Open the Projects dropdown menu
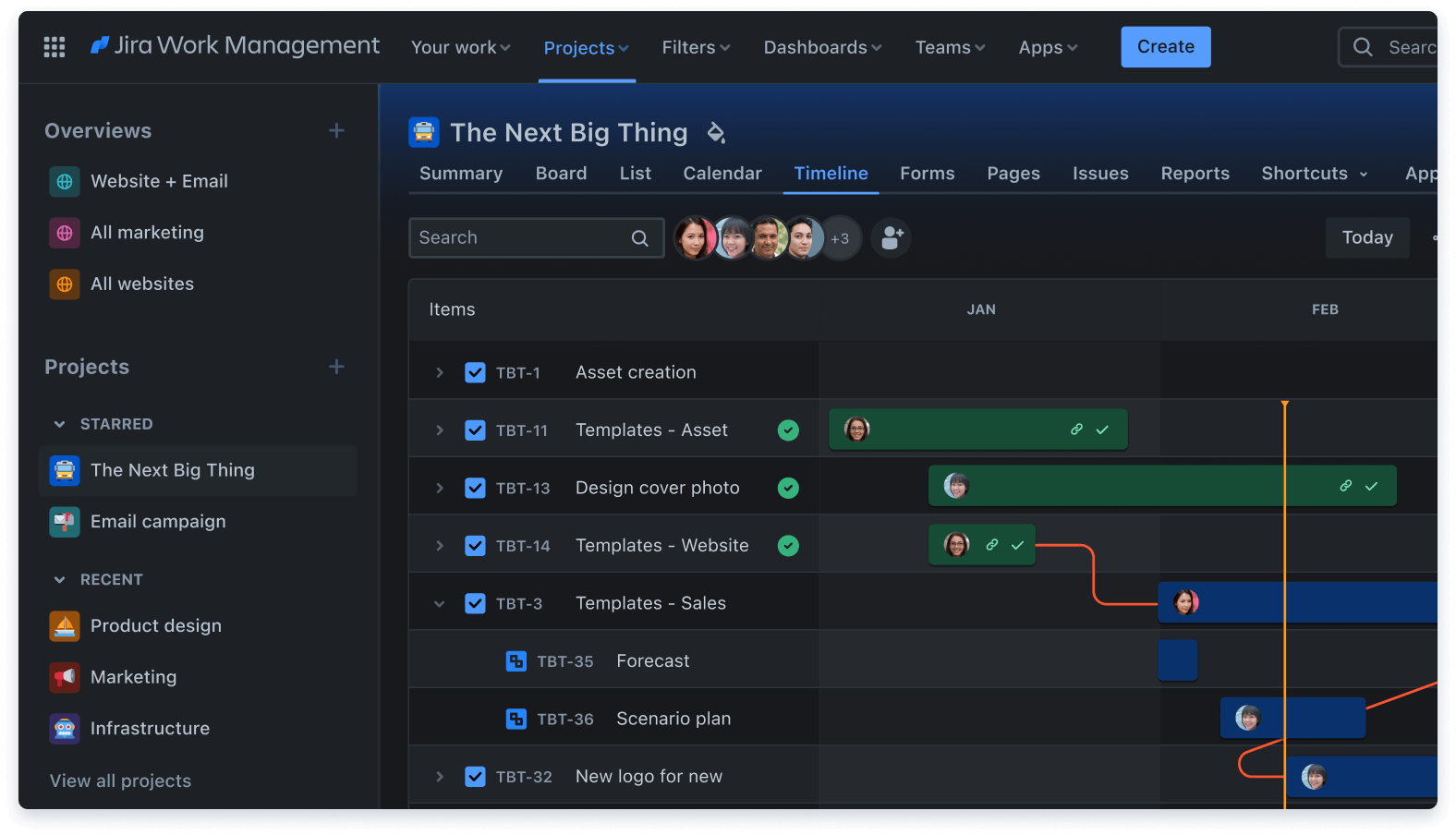 point(586,48)
